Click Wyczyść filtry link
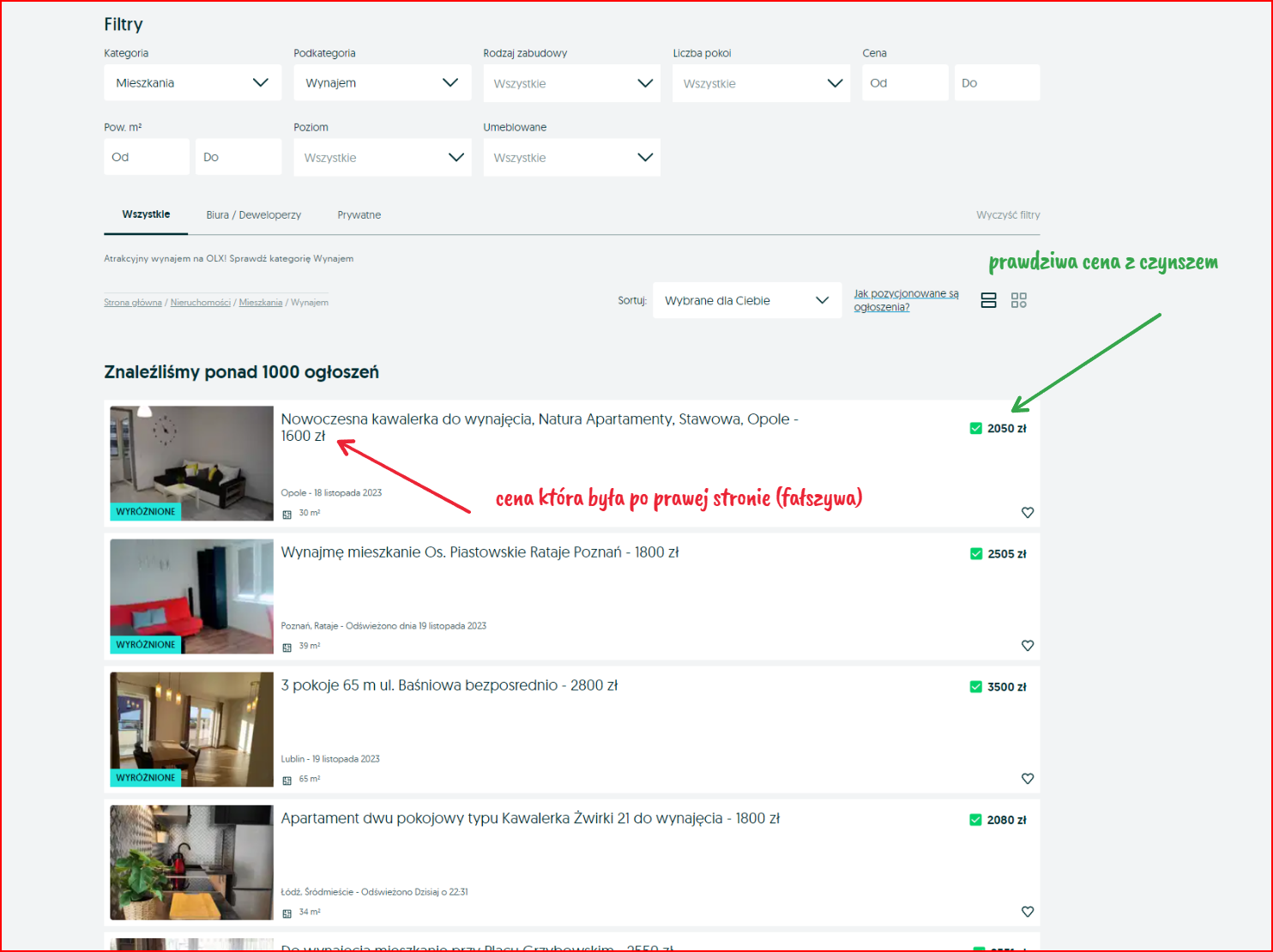Screen dimensions: 1273x952 (1008, 215)
